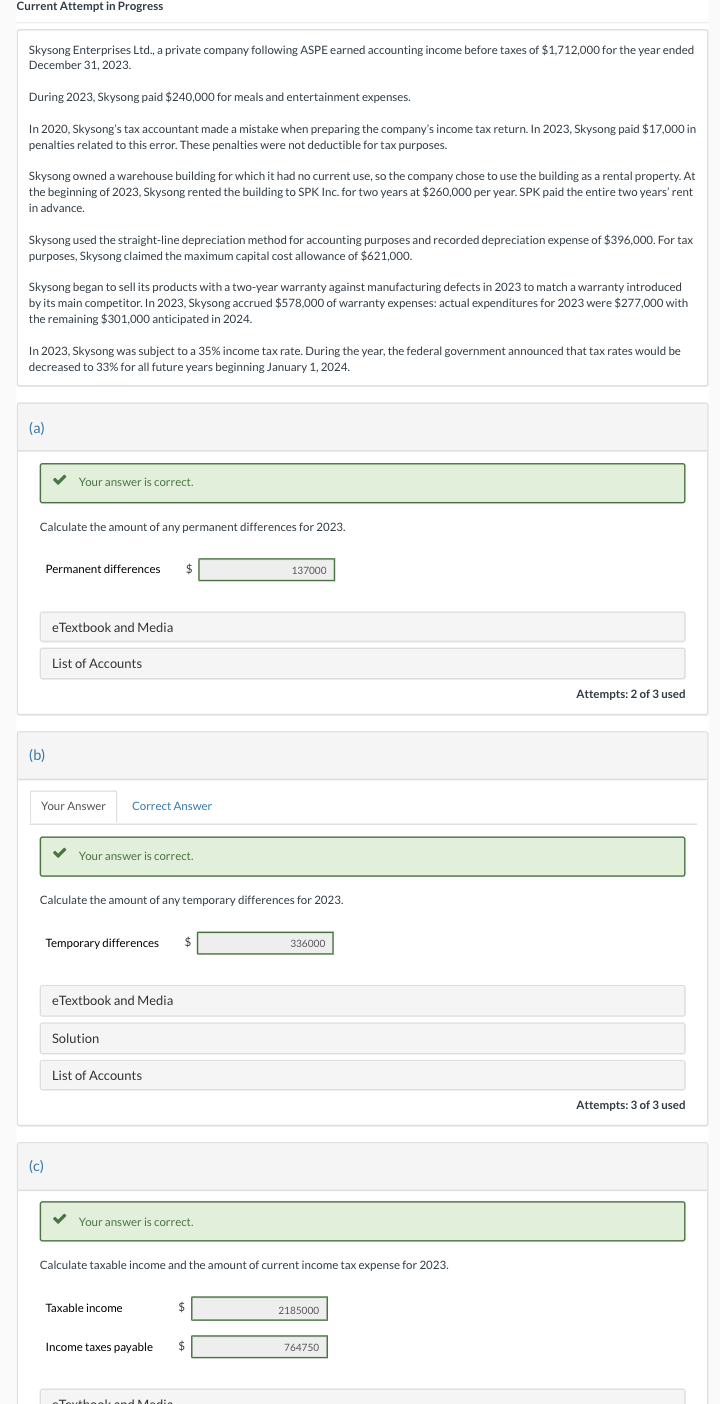Click the (b) section heading
Image resolution: width=720 pixels, height=1404 pixels.
coord(37,755)
